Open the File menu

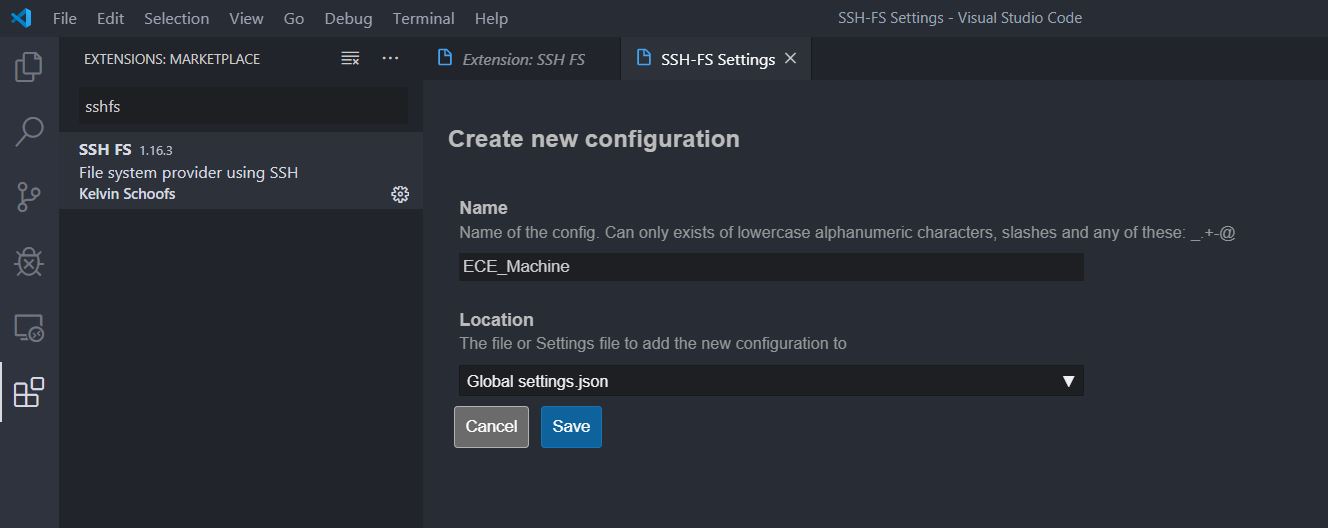tap(64, 18)
